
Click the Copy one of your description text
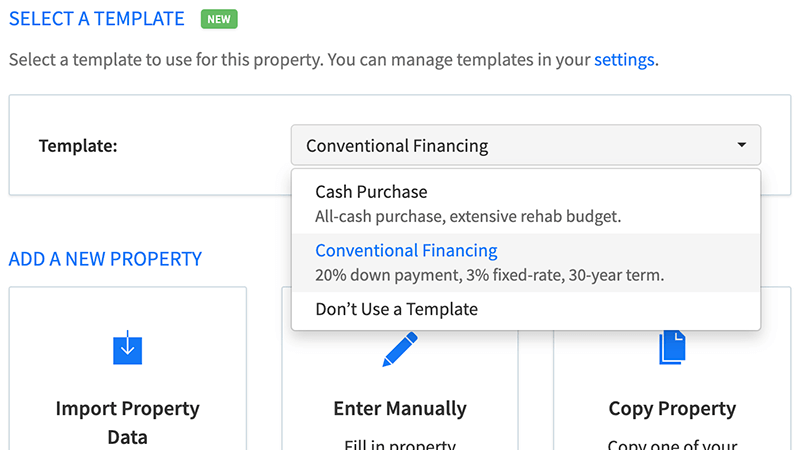tap(672, 444)
